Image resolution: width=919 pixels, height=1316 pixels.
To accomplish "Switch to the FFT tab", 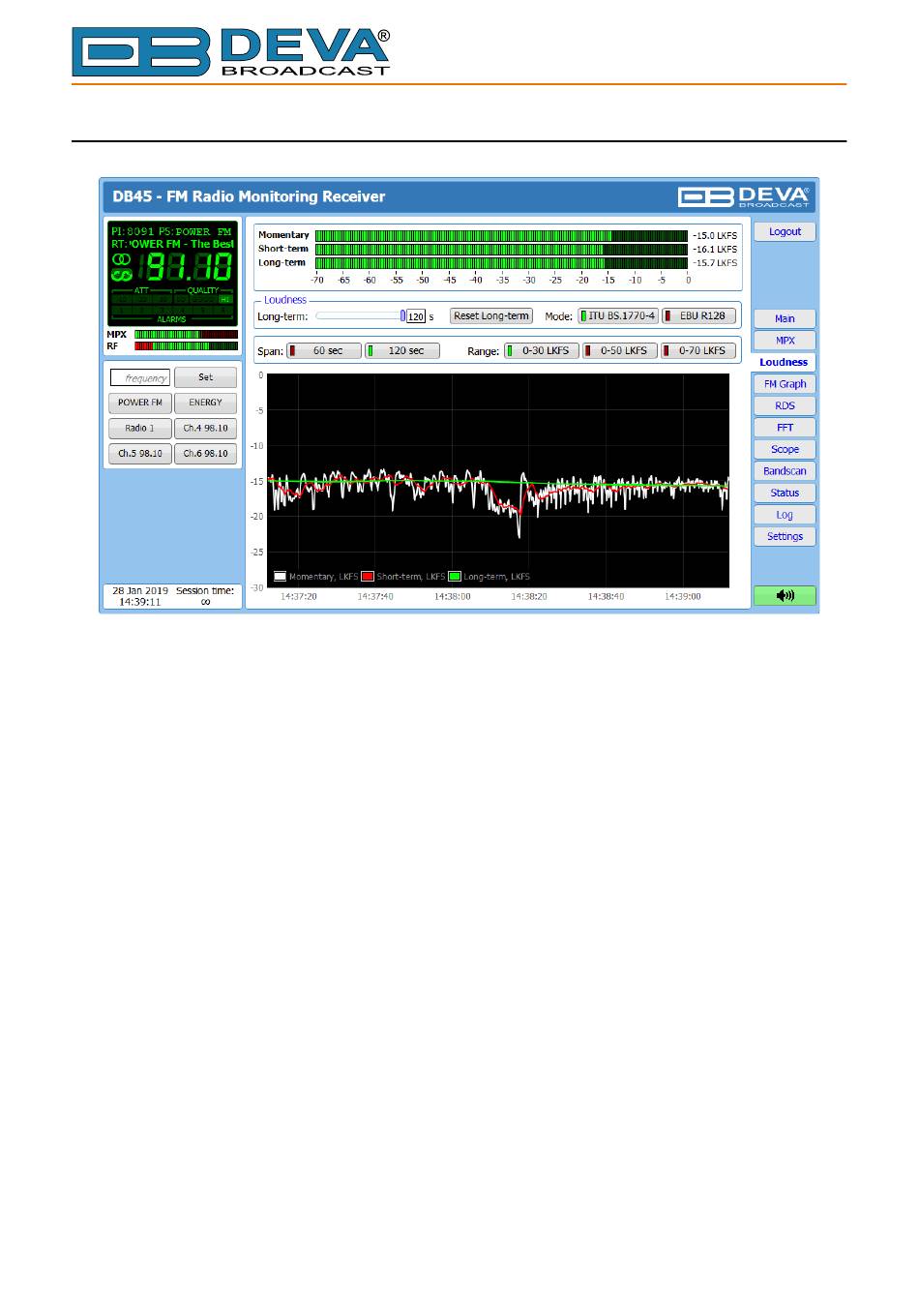I will [785, 428].
